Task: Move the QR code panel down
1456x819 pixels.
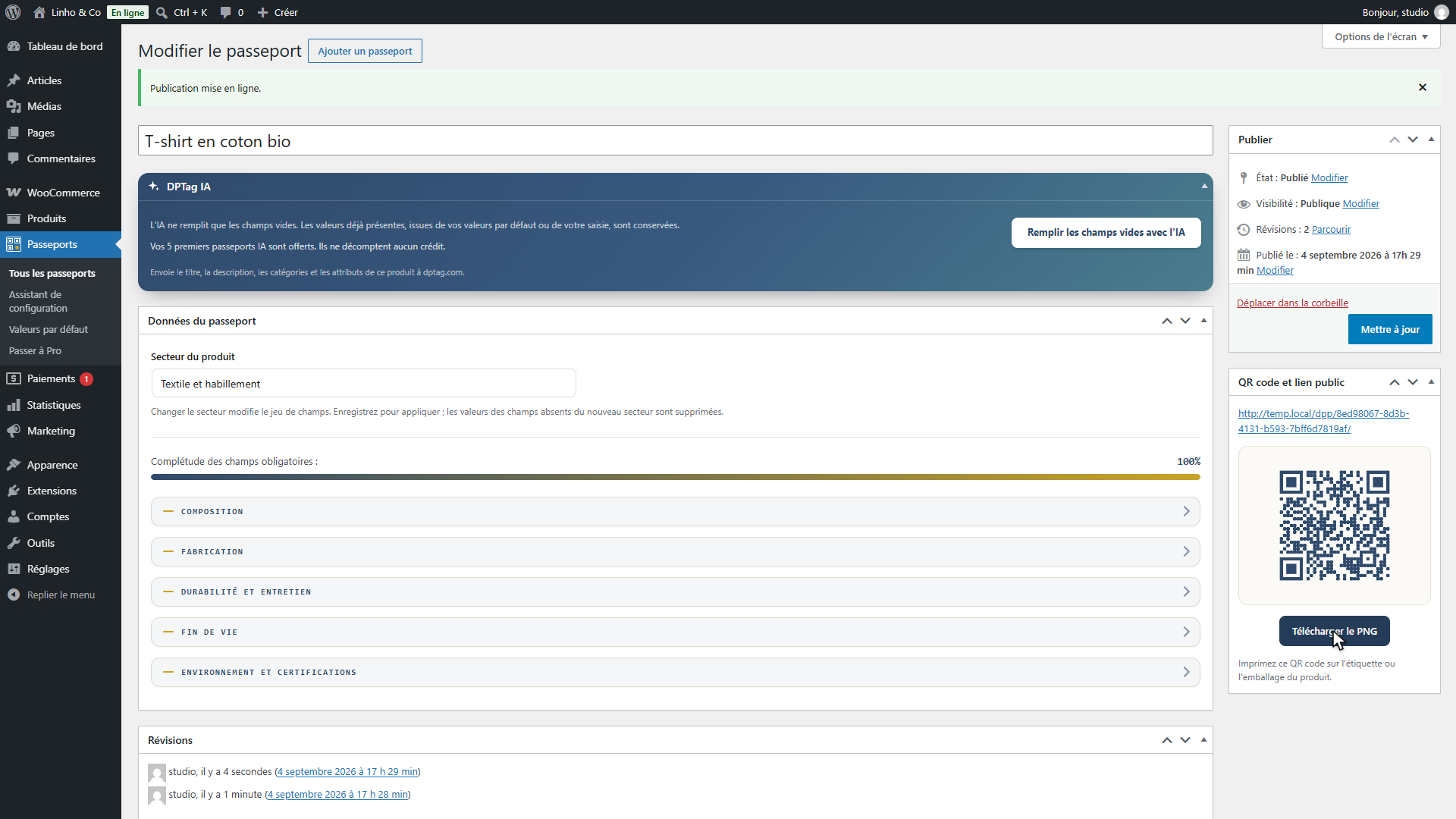Action: [1413, 382]
